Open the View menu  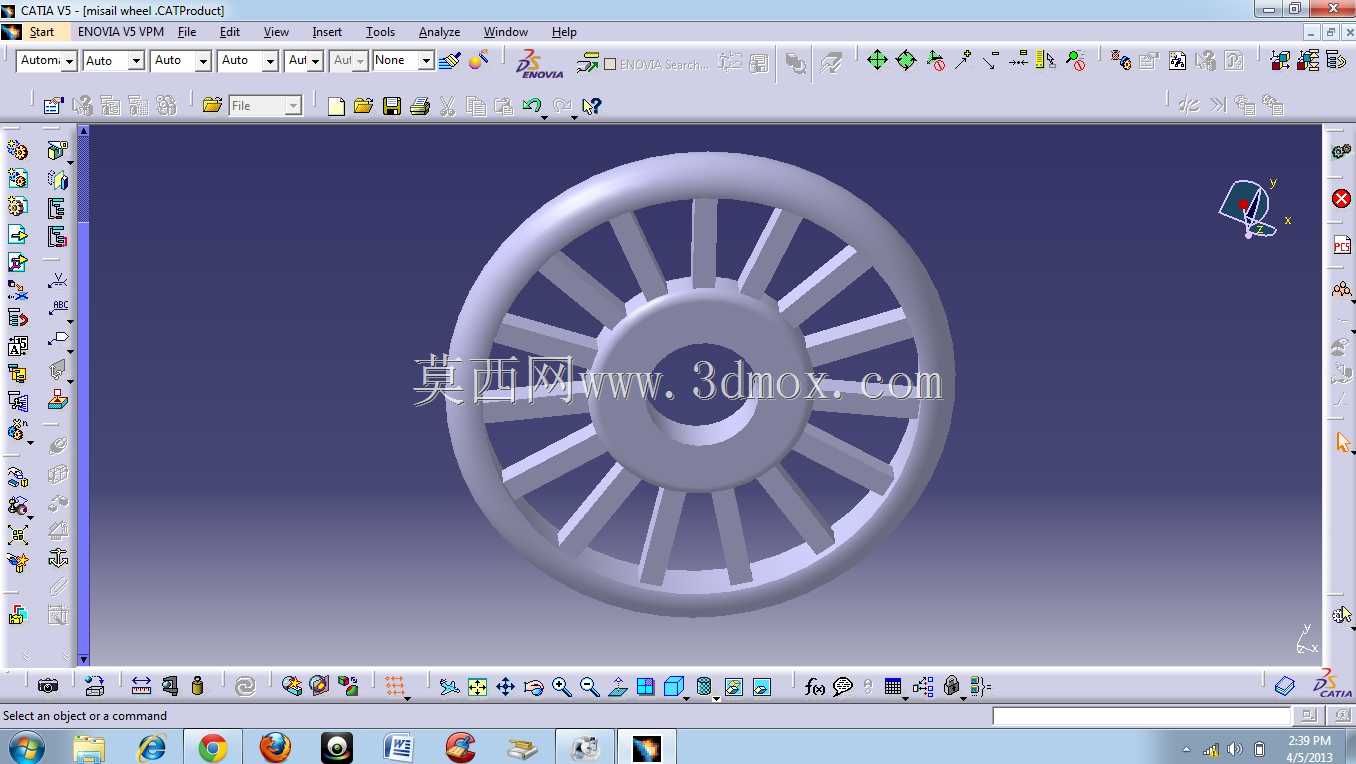click(276, 32)
